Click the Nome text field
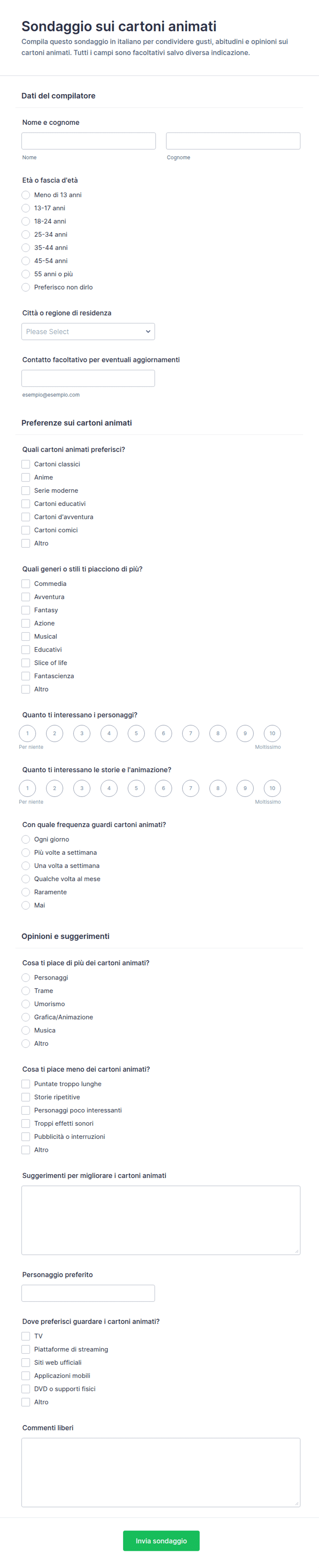The image size is (319, 1568). point(89,141)
